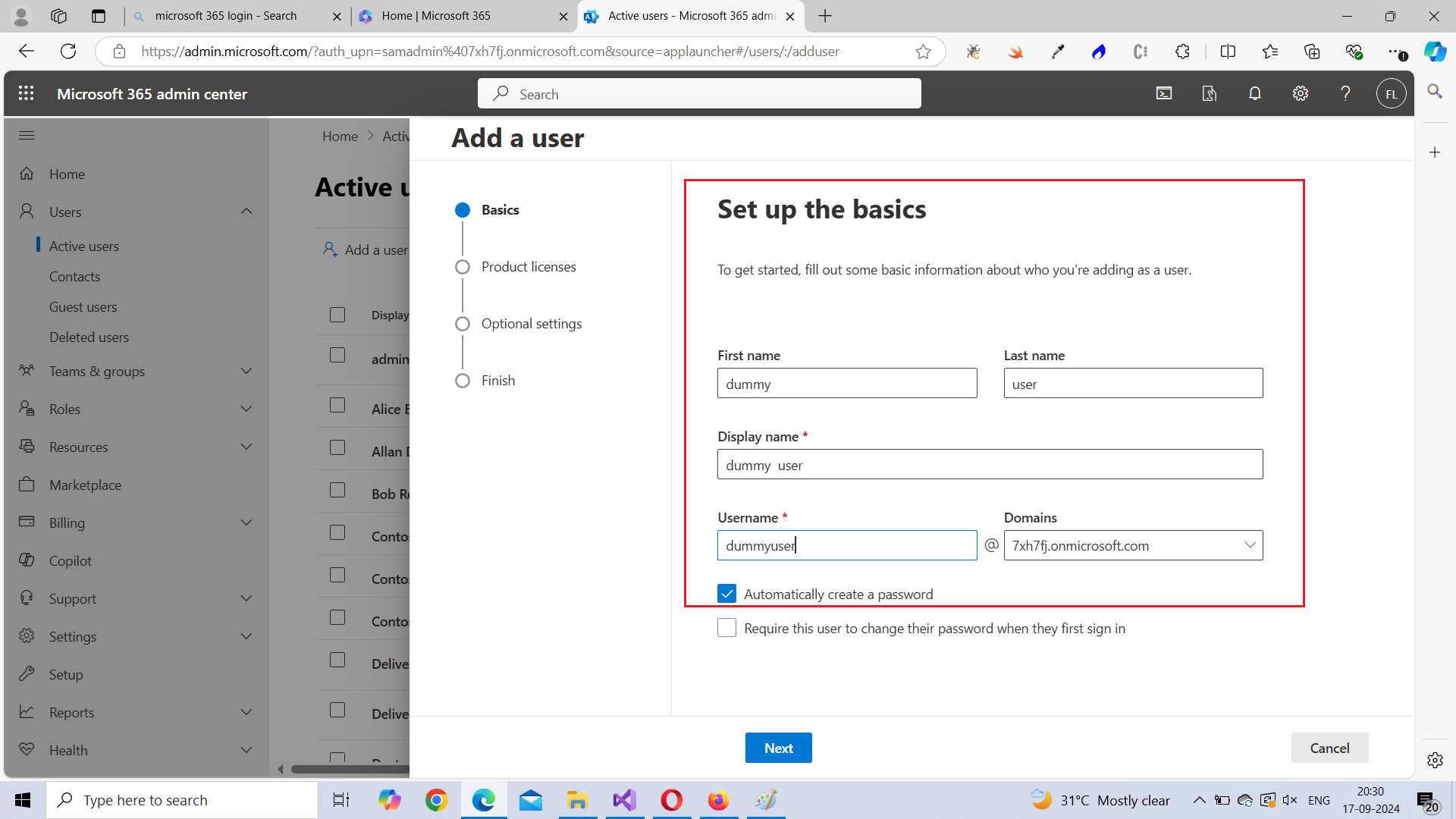Open browser Collections icon

click(x=1312, y=52)
